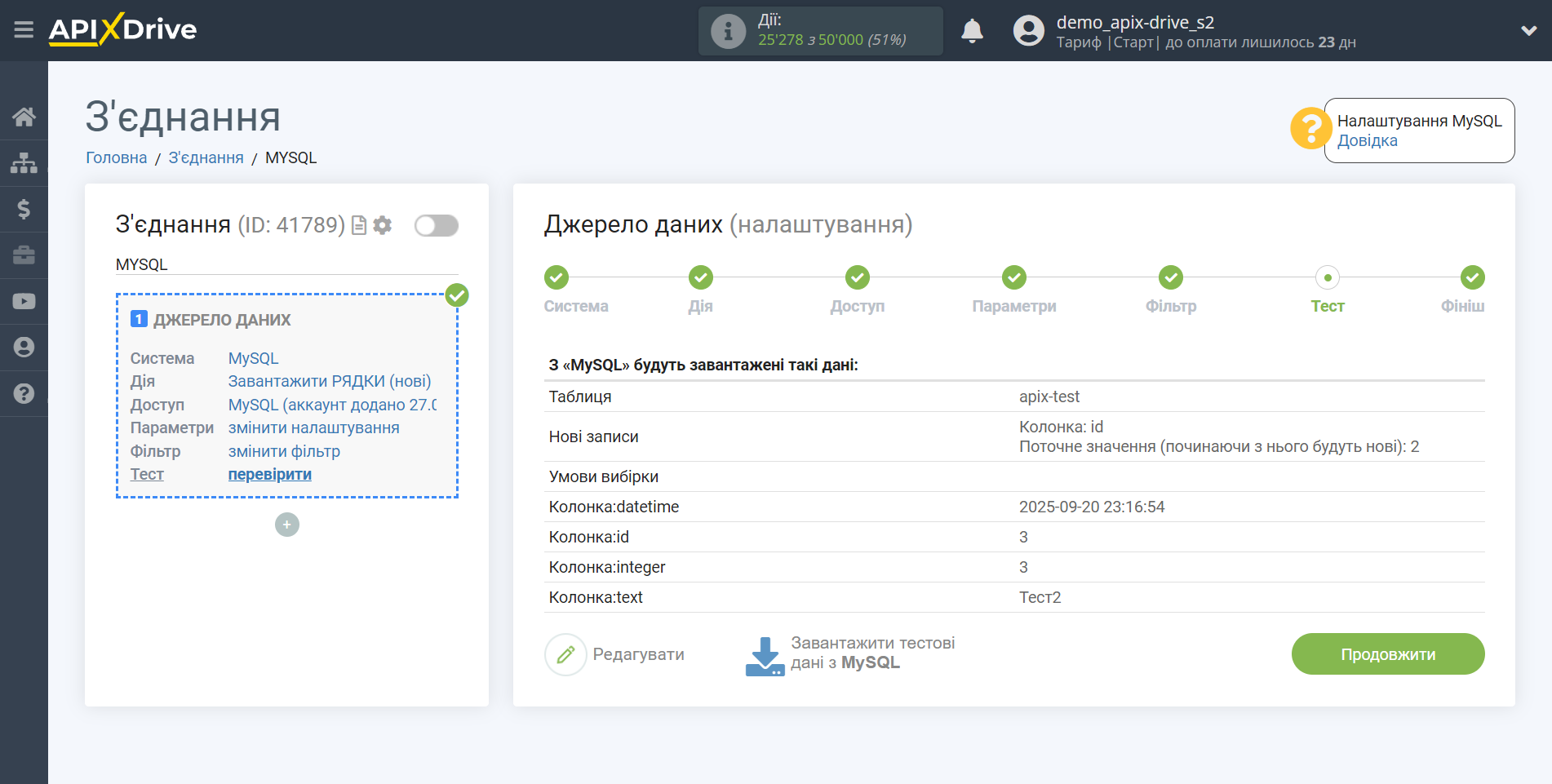
Task: Go to the Параметри step
Action: point(1013,277)
